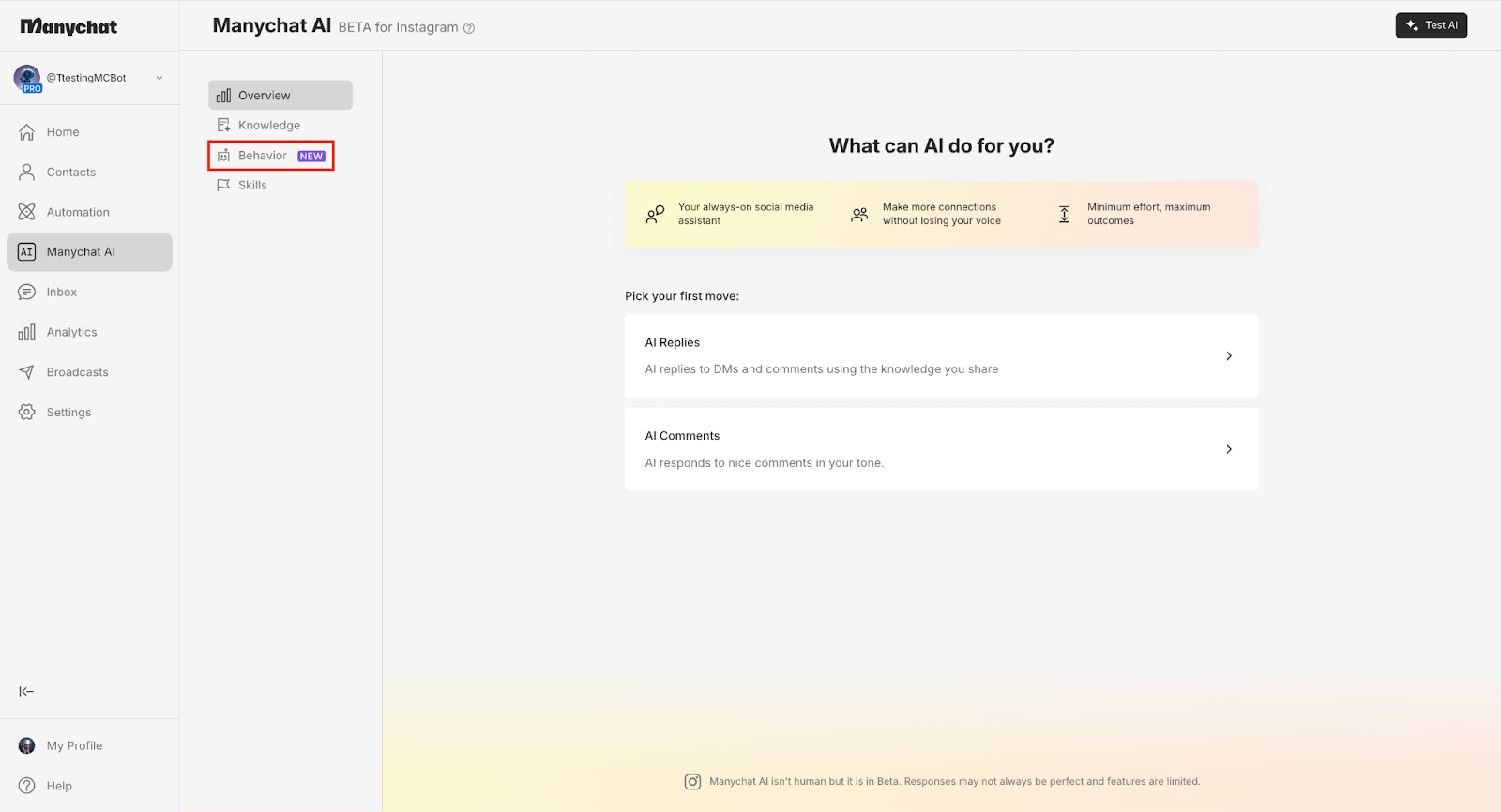Open Home from the sidebar

(x=62, y=132)
